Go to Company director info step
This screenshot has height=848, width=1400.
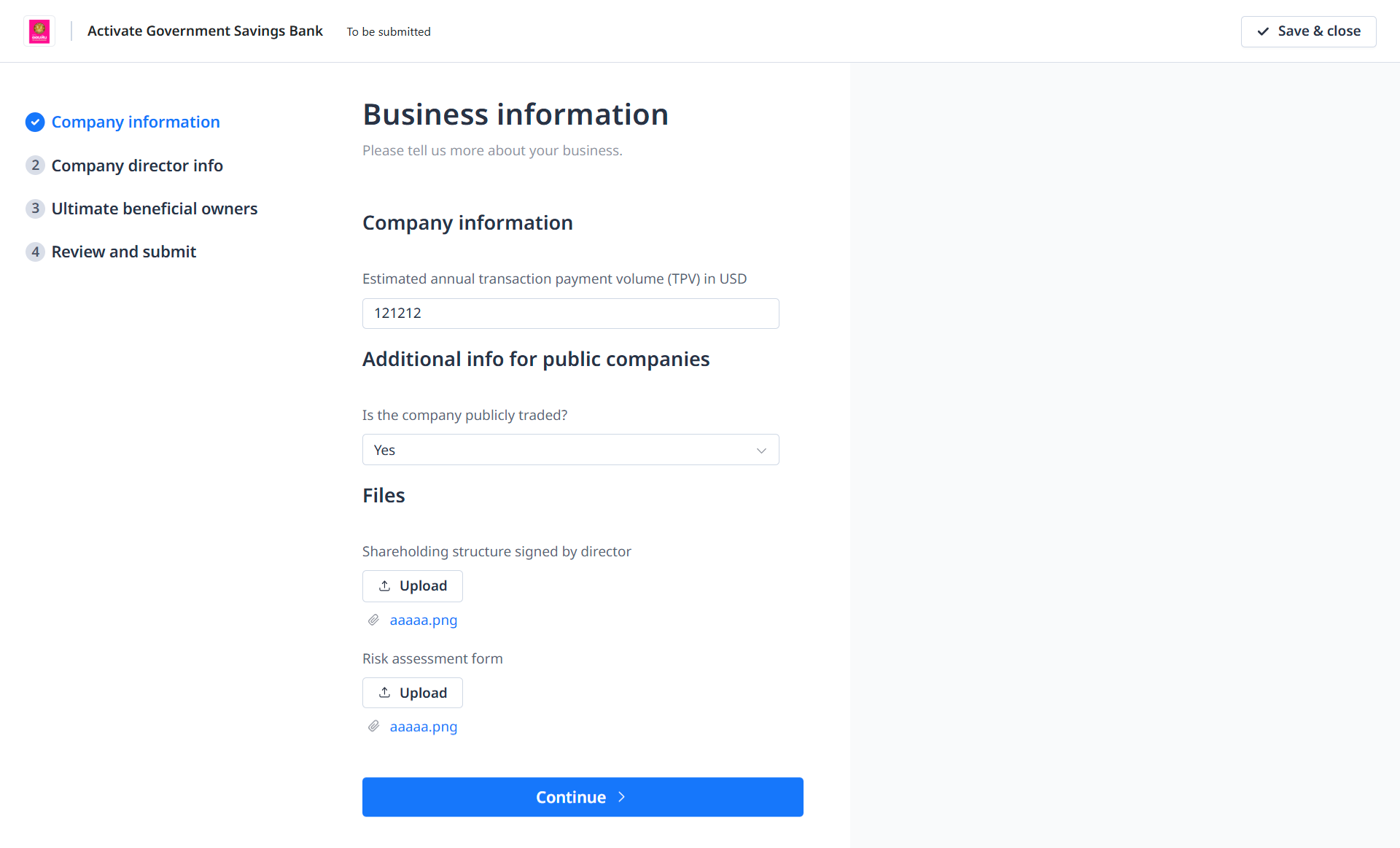coord(137,166)
